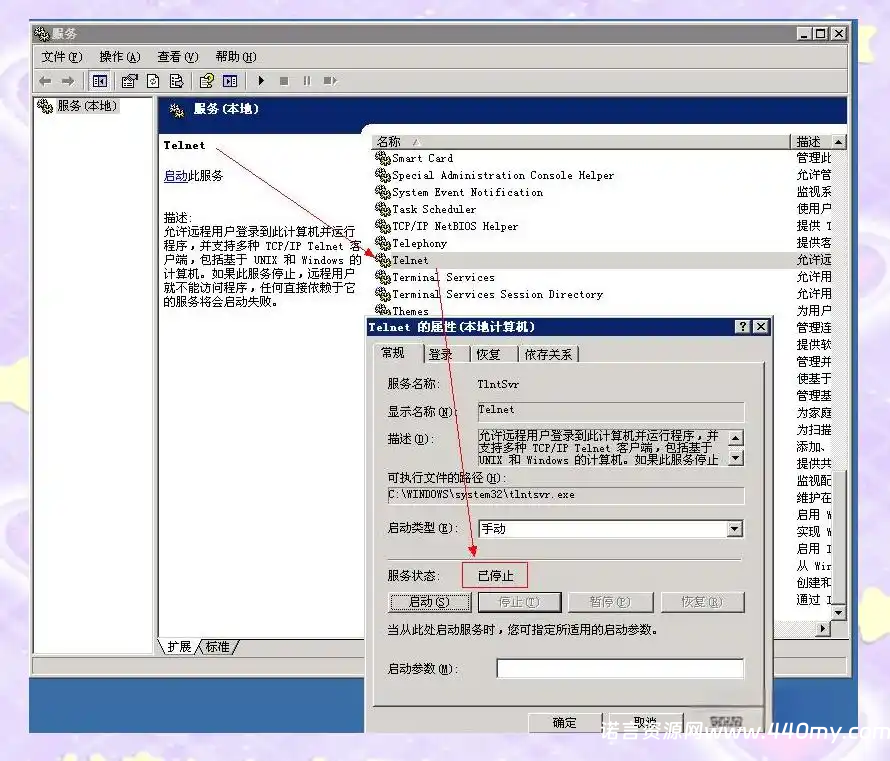This screenshot has width=890, height=761.
Task: Click the gear icon beside Terminal Services
Action: pyautogui.click(x=383, y=277)
